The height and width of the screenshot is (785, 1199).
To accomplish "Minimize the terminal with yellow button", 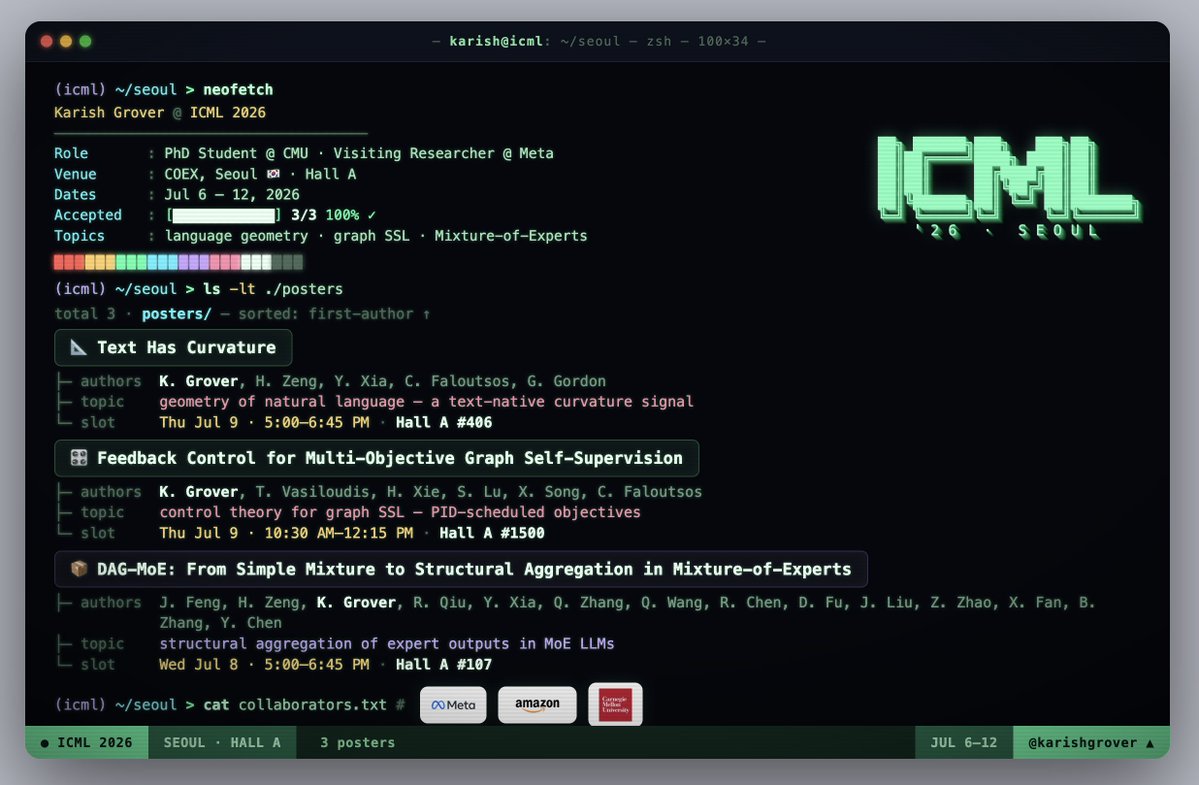I will click(x=66, y=41).
